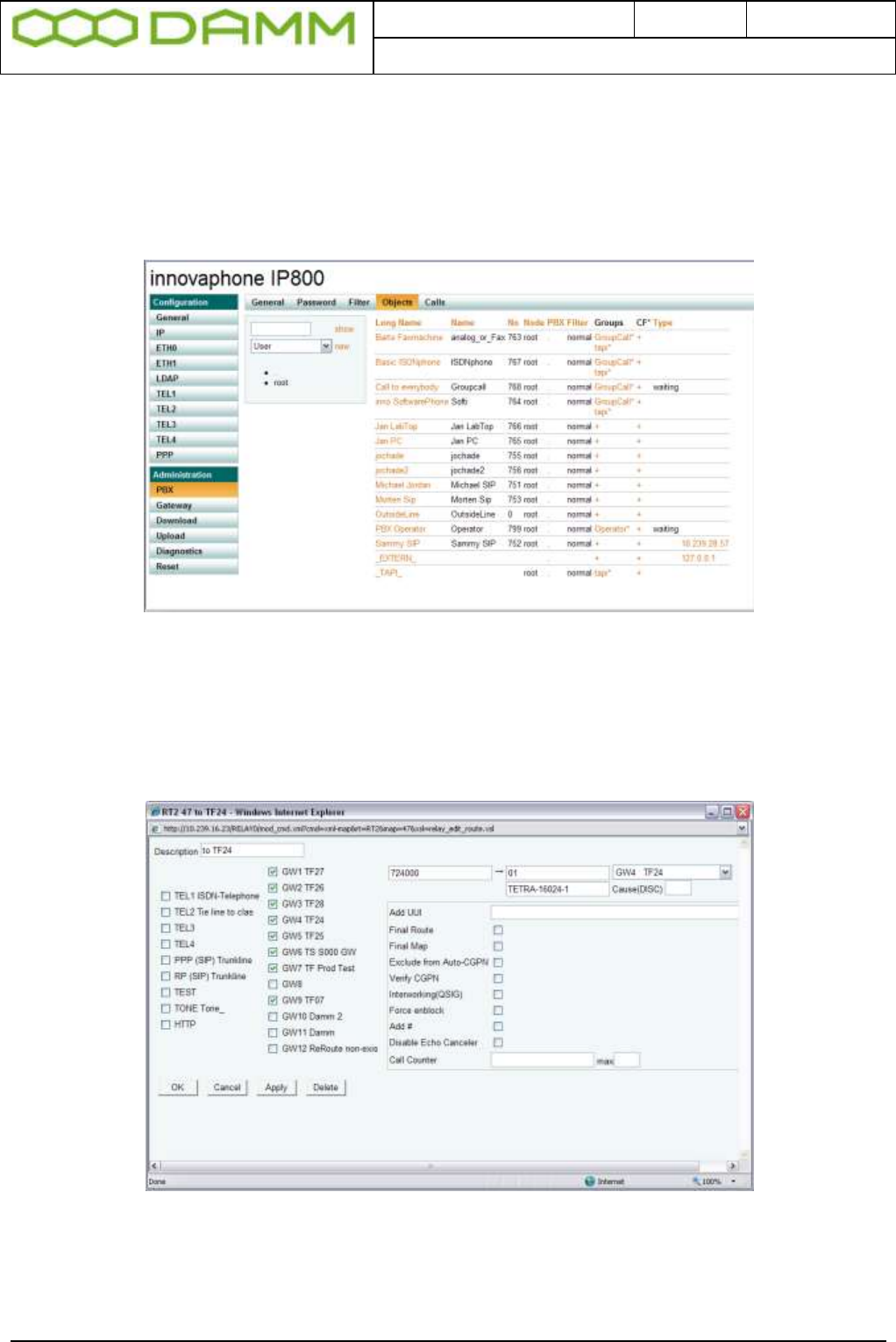The height and width of the screenshot is (1342, 896).
Task: Enable the Force enblock checkbox
Action: point(498,1010)
